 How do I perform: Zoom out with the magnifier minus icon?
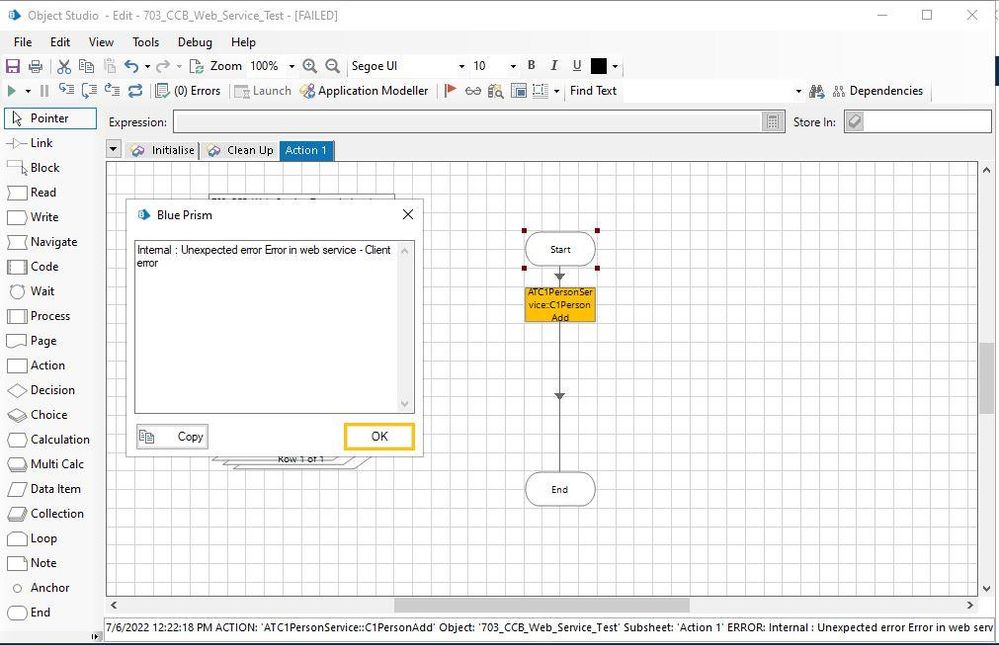pyautogui.click(x=333, y=66)
